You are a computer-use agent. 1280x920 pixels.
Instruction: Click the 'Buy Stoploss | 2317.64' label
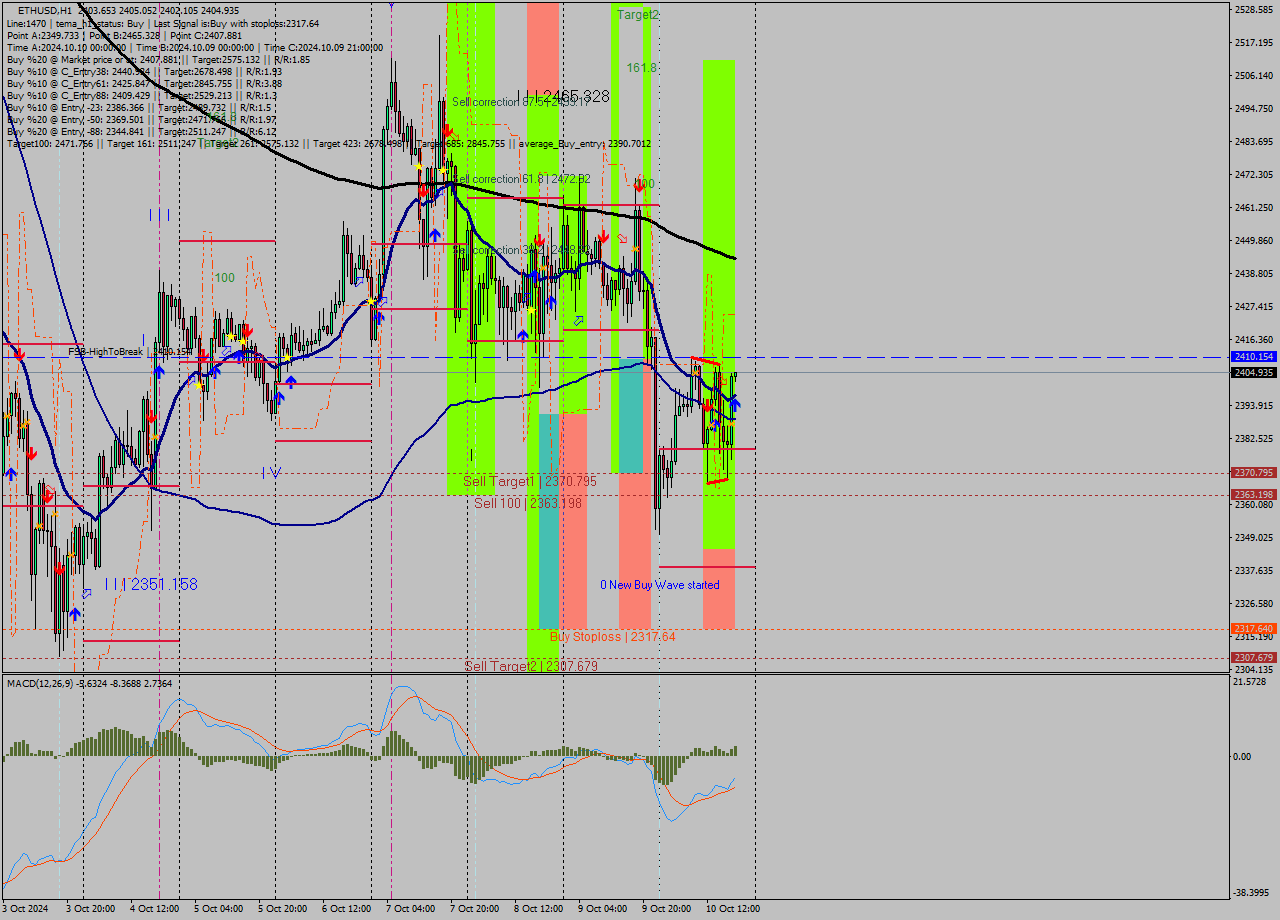[613, 637]
